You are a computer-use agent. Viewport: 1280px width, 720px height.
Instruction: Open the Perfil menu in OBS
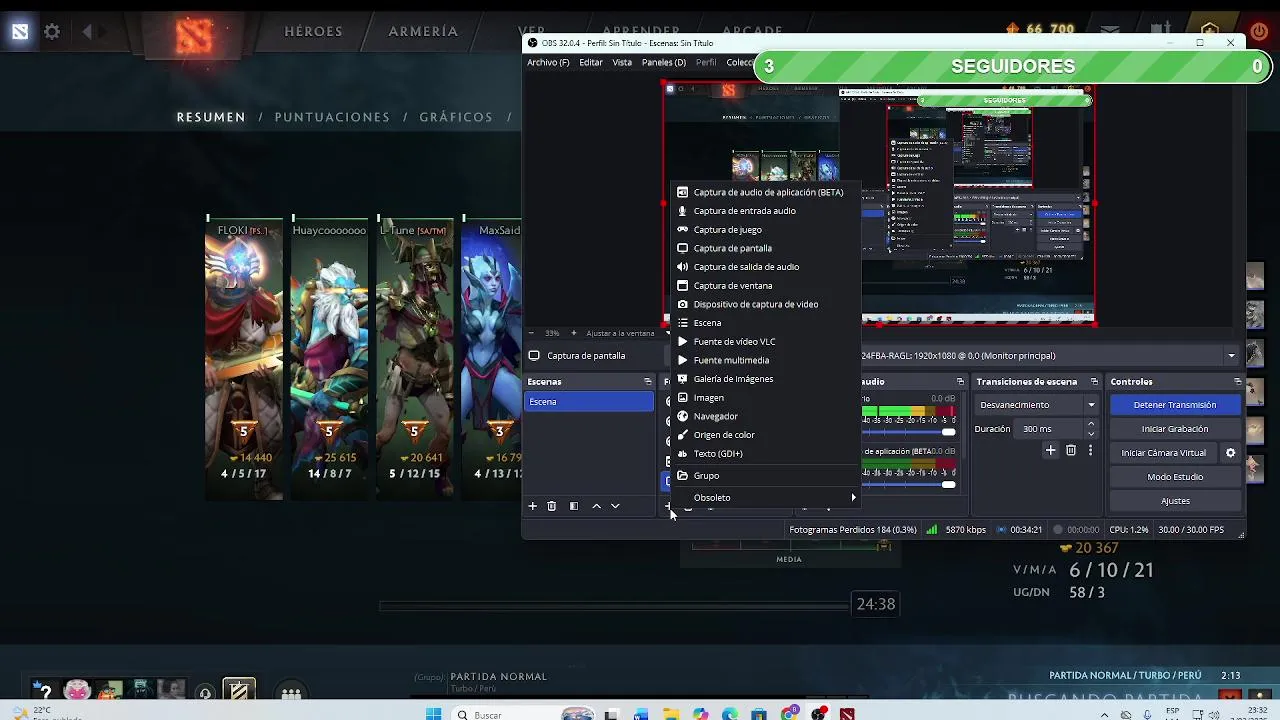(706, 62)
